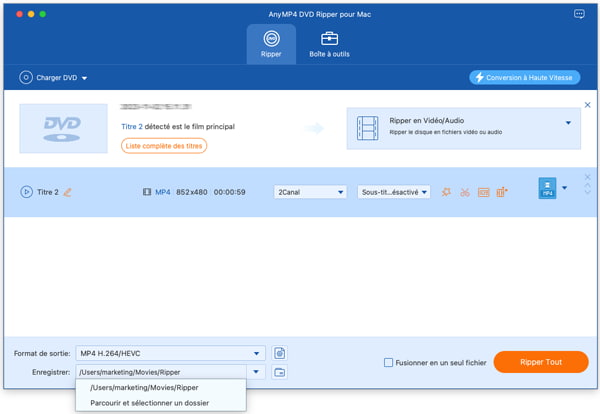Click the MP4 format label of Titre 2
The image size is (600, 414).
click(x=163, y=192)
